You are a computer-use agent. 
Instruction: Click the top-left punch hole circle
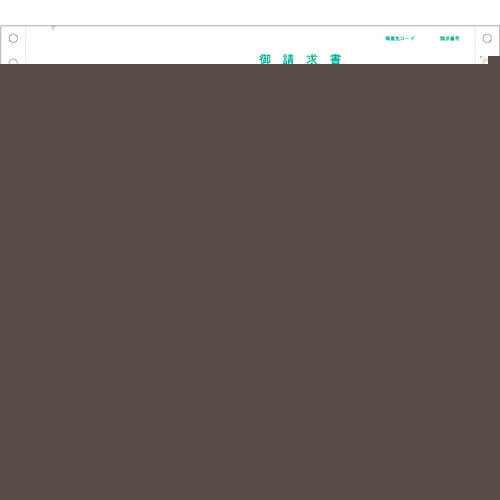[x=13, y=38]
